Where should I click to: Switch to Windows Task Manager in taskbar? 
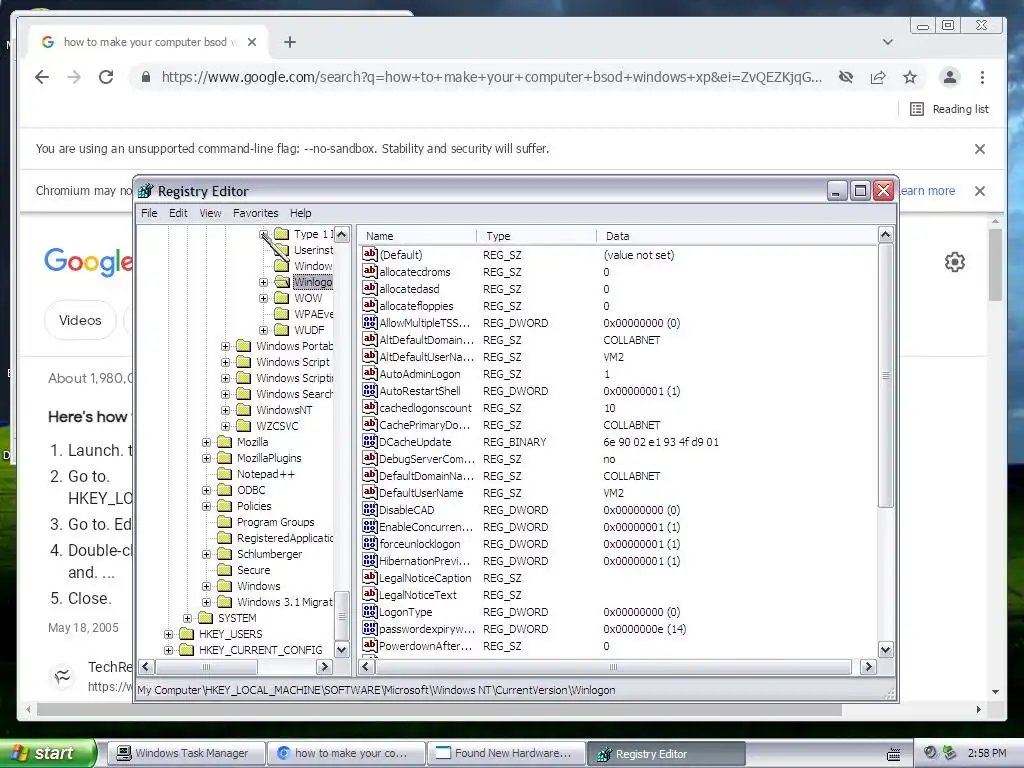point(186,754)
